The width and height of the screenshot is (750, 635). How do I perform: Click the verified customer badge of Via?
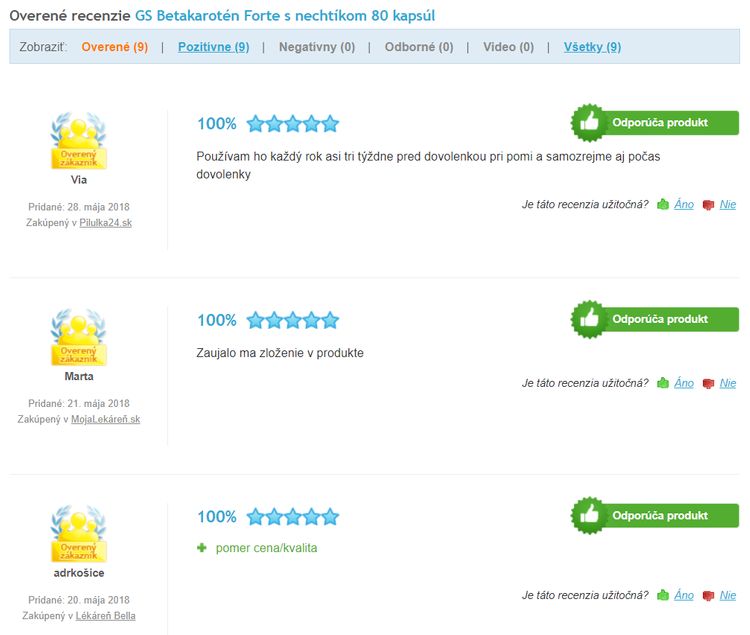79,141
